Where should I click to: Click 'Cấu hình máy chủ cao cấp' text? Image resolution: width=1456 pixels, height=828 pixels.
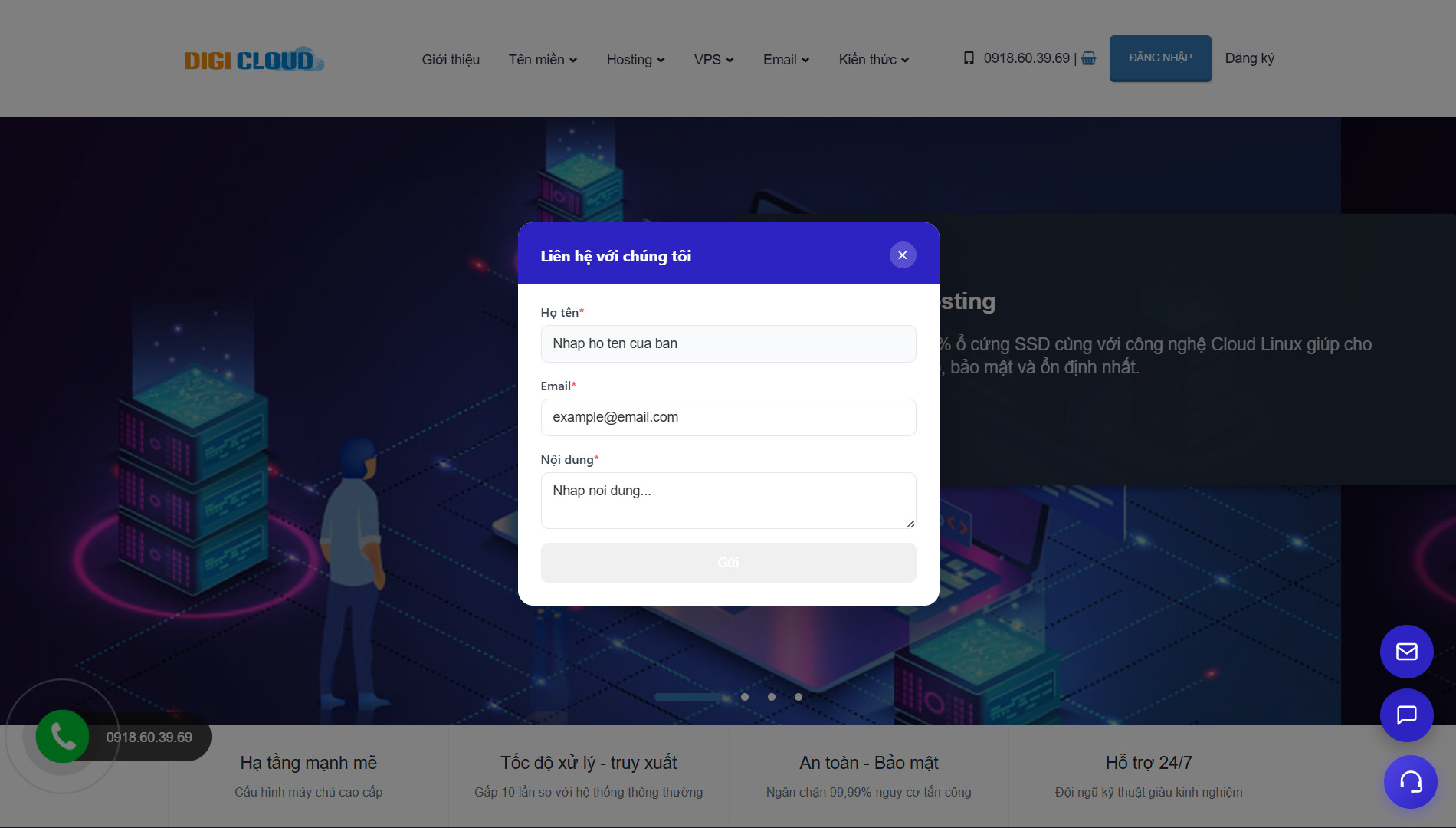[309, 792]
